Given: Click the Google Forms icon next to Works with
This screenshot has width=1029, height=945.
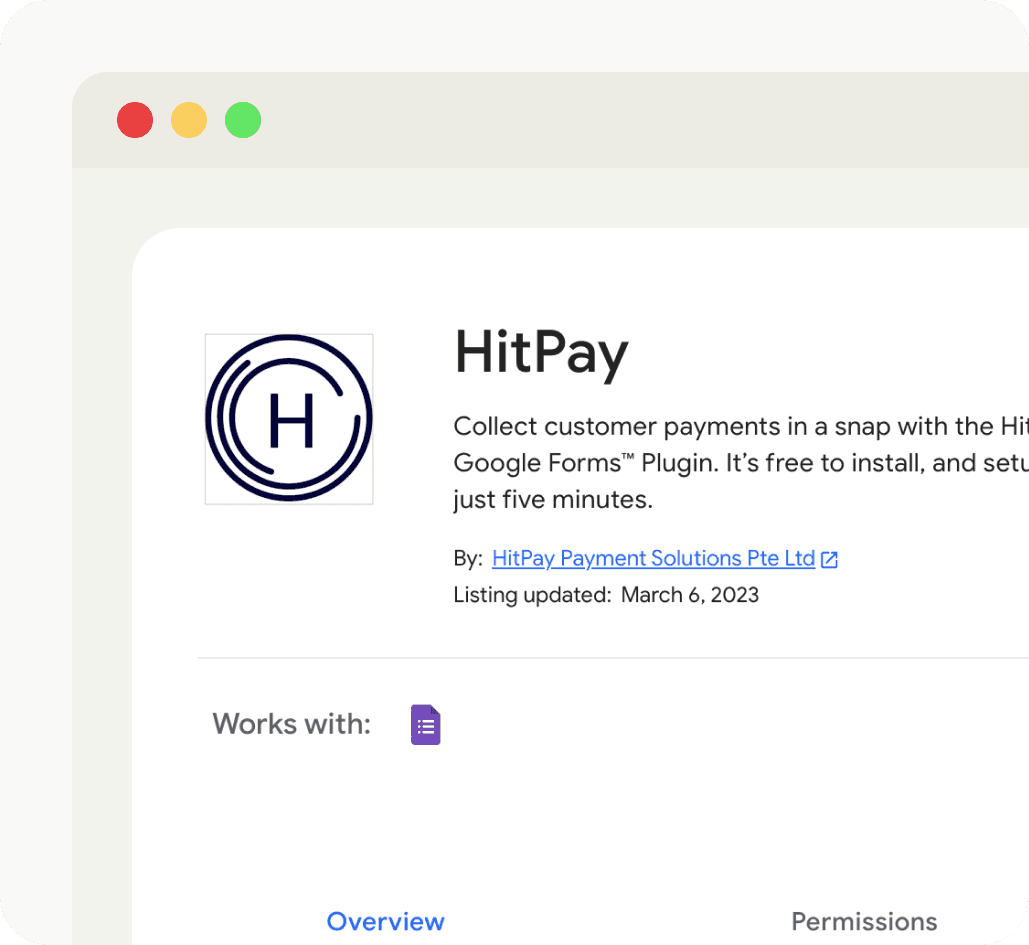Looking at the screenshot, I should pos(425,724).
